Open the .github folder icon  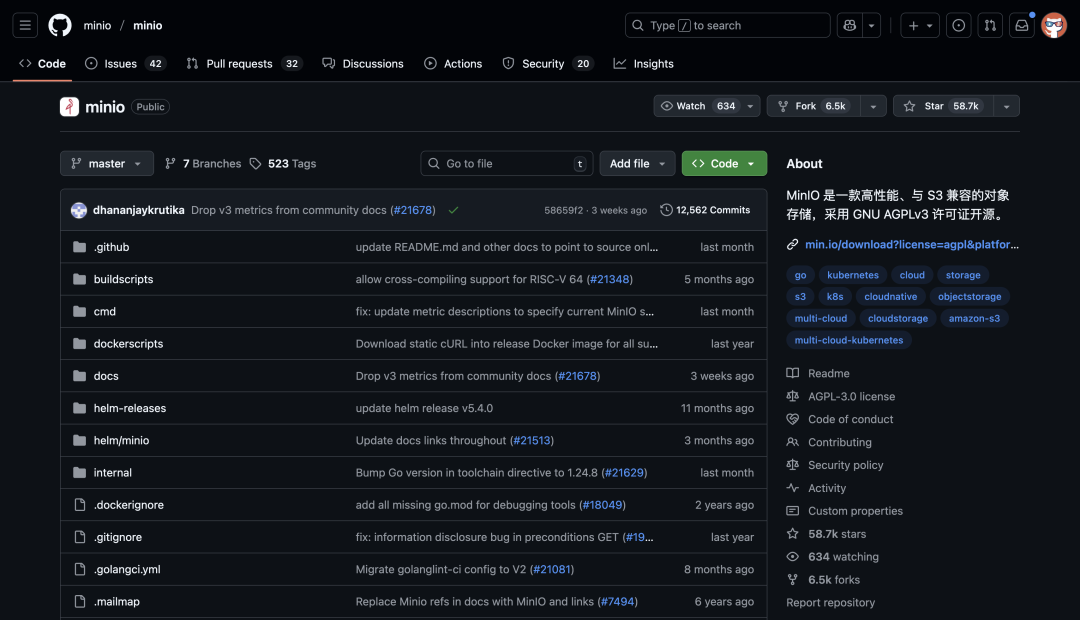coord(80,247)
